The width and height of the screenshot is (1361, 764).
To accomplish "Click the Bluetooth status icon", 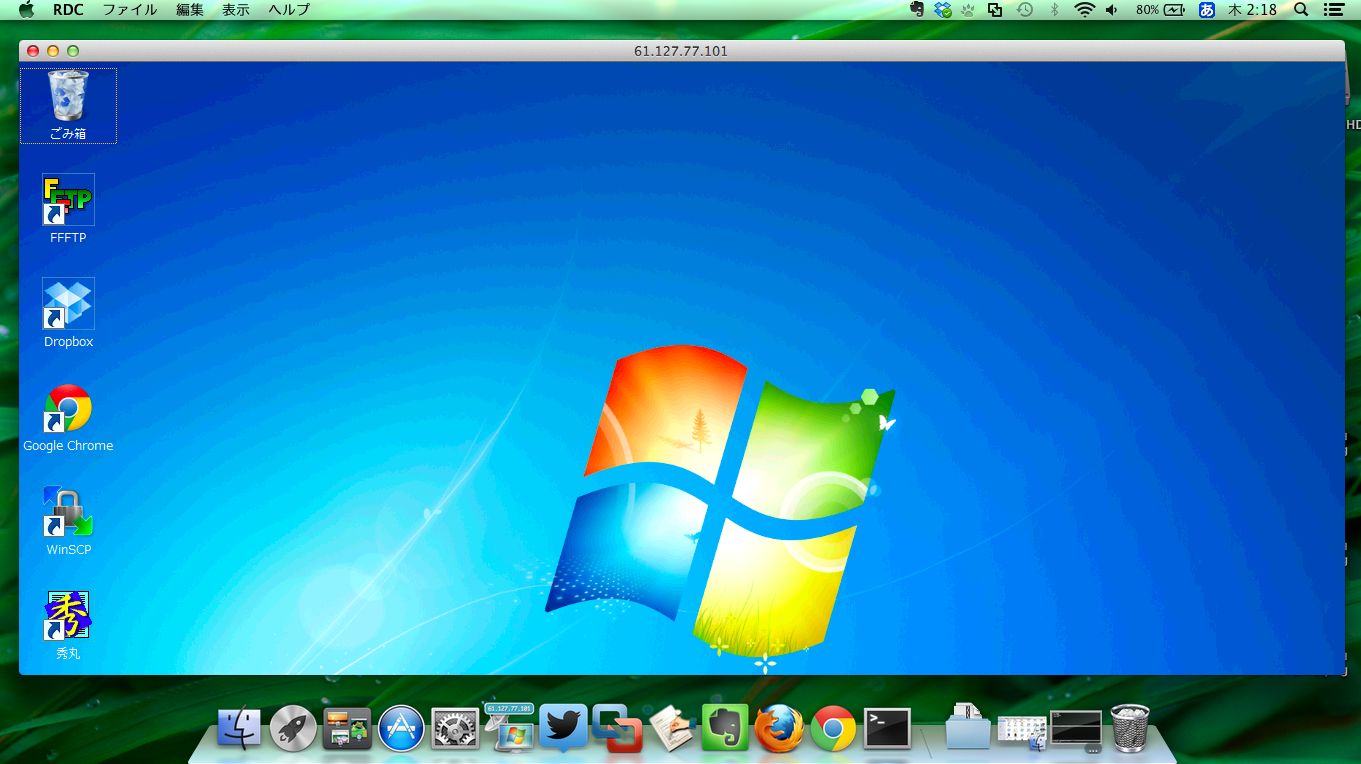I will point(1055,10).
